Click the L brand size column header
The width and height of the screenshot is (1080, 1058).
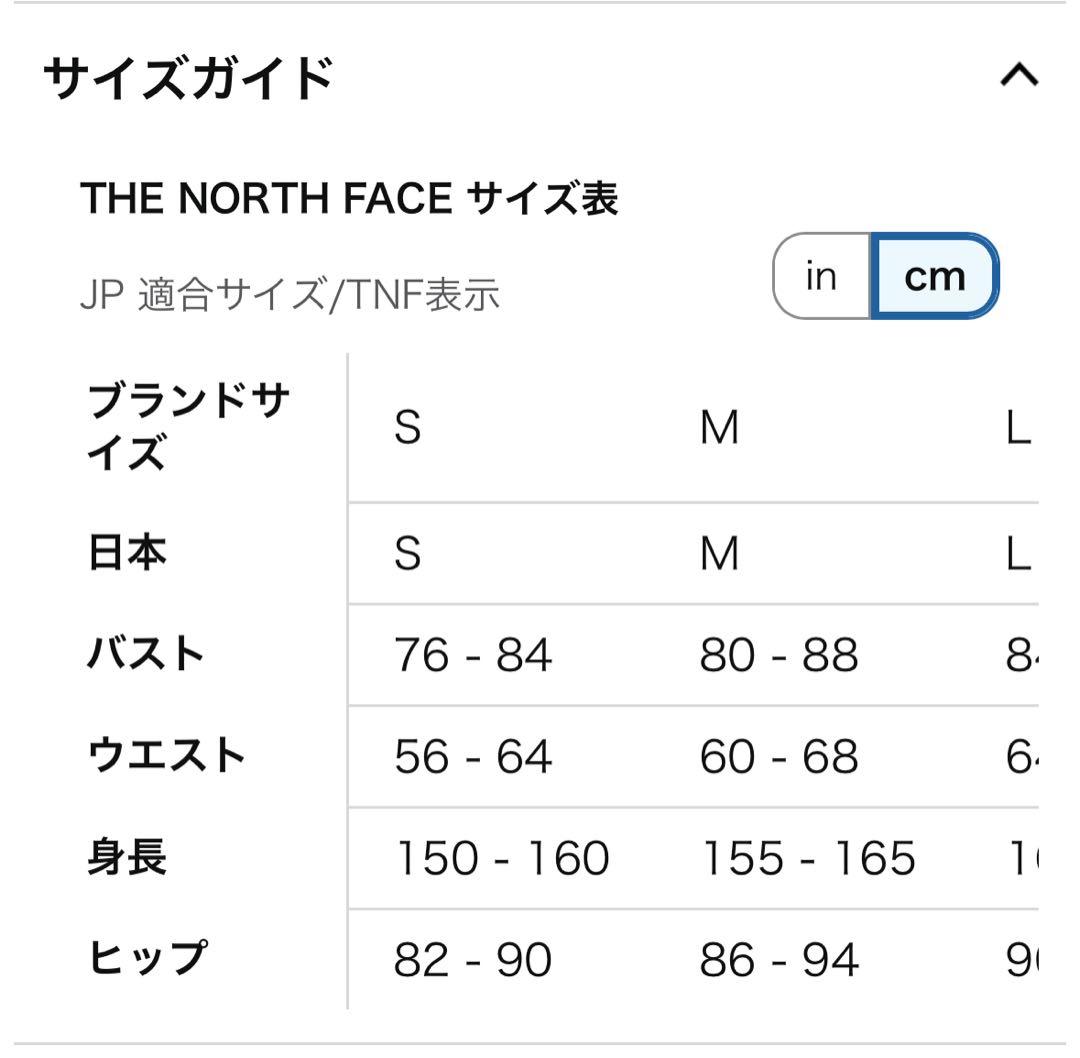(x=1018, y=429)
